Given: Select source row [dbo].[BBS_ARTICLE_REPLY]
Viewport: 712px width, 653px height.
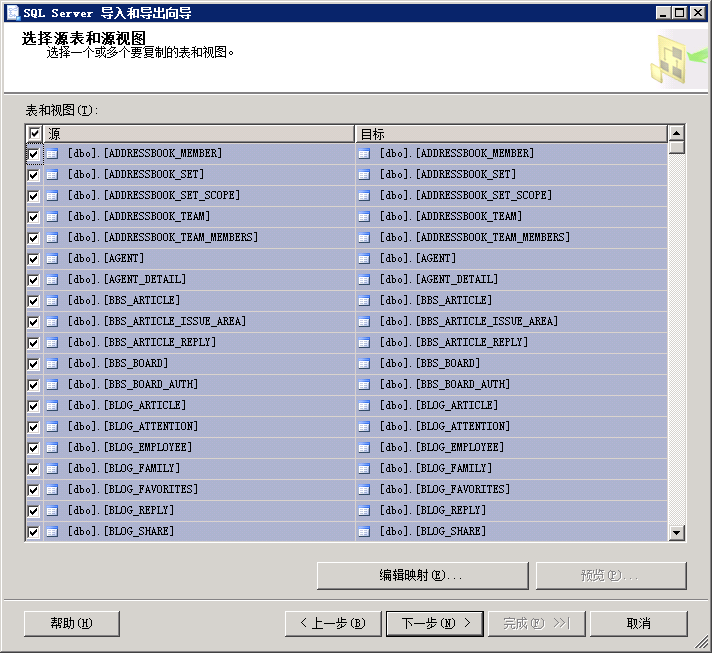Looking at the screenshot, I should coord(199,343).
